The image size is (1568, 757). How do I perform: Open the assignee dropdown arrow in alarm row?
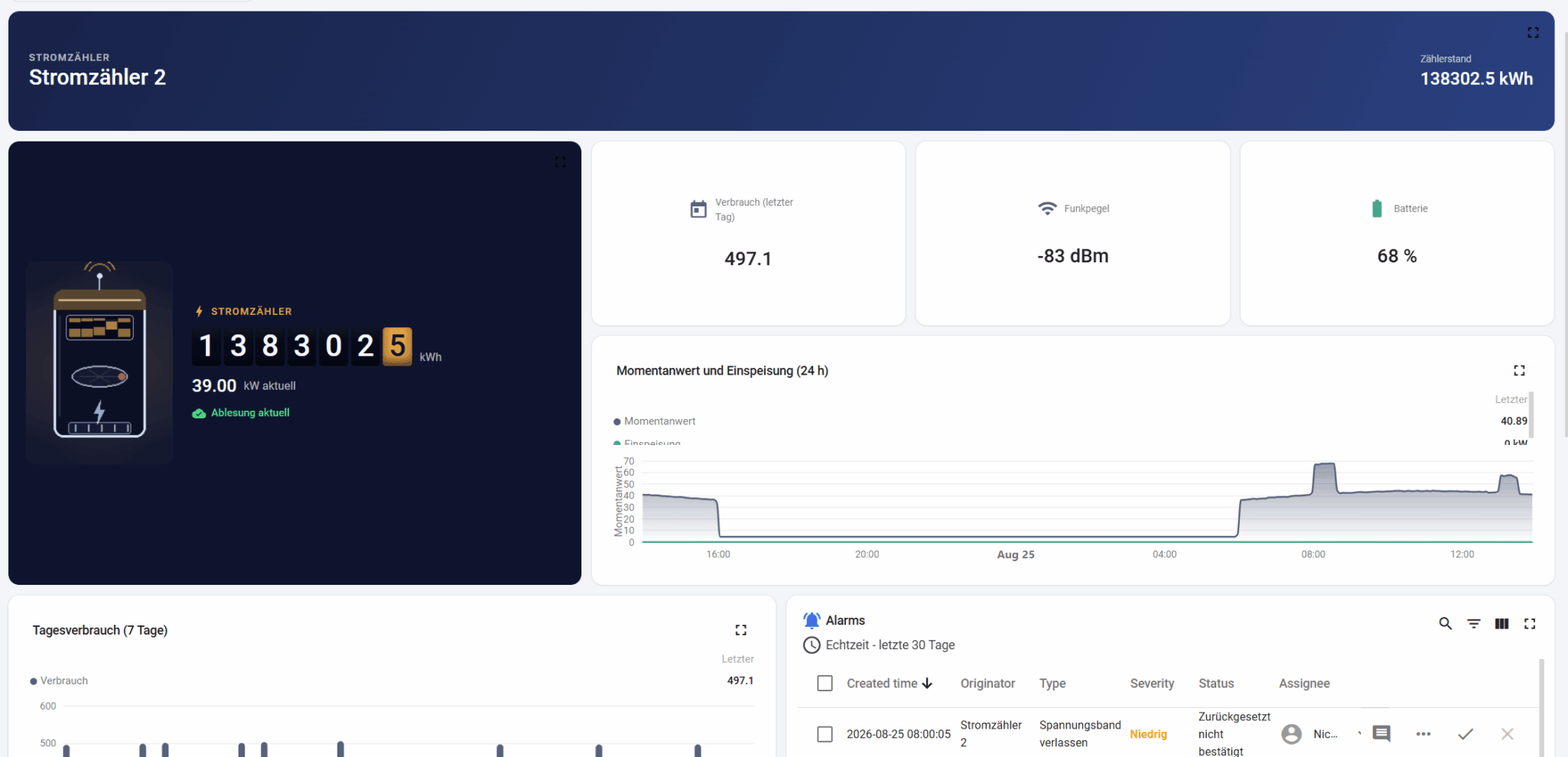pos(1359,734)
